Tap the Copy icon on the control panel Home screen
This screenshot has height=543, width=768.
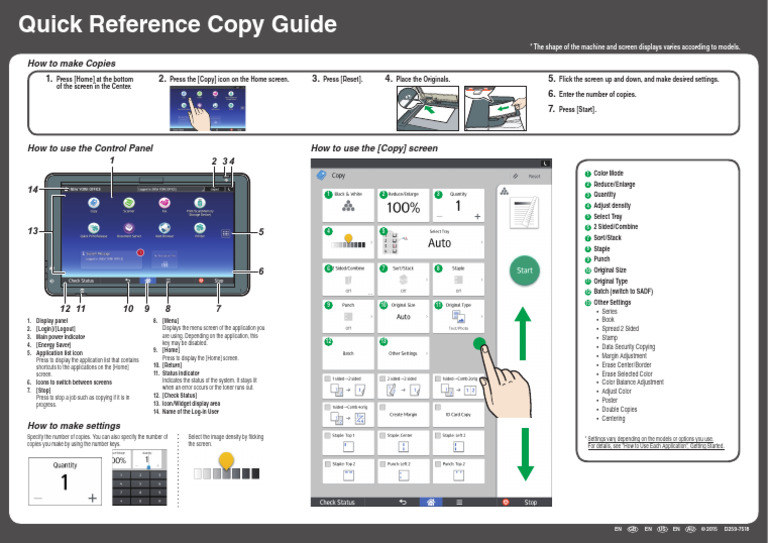point(94,203)
